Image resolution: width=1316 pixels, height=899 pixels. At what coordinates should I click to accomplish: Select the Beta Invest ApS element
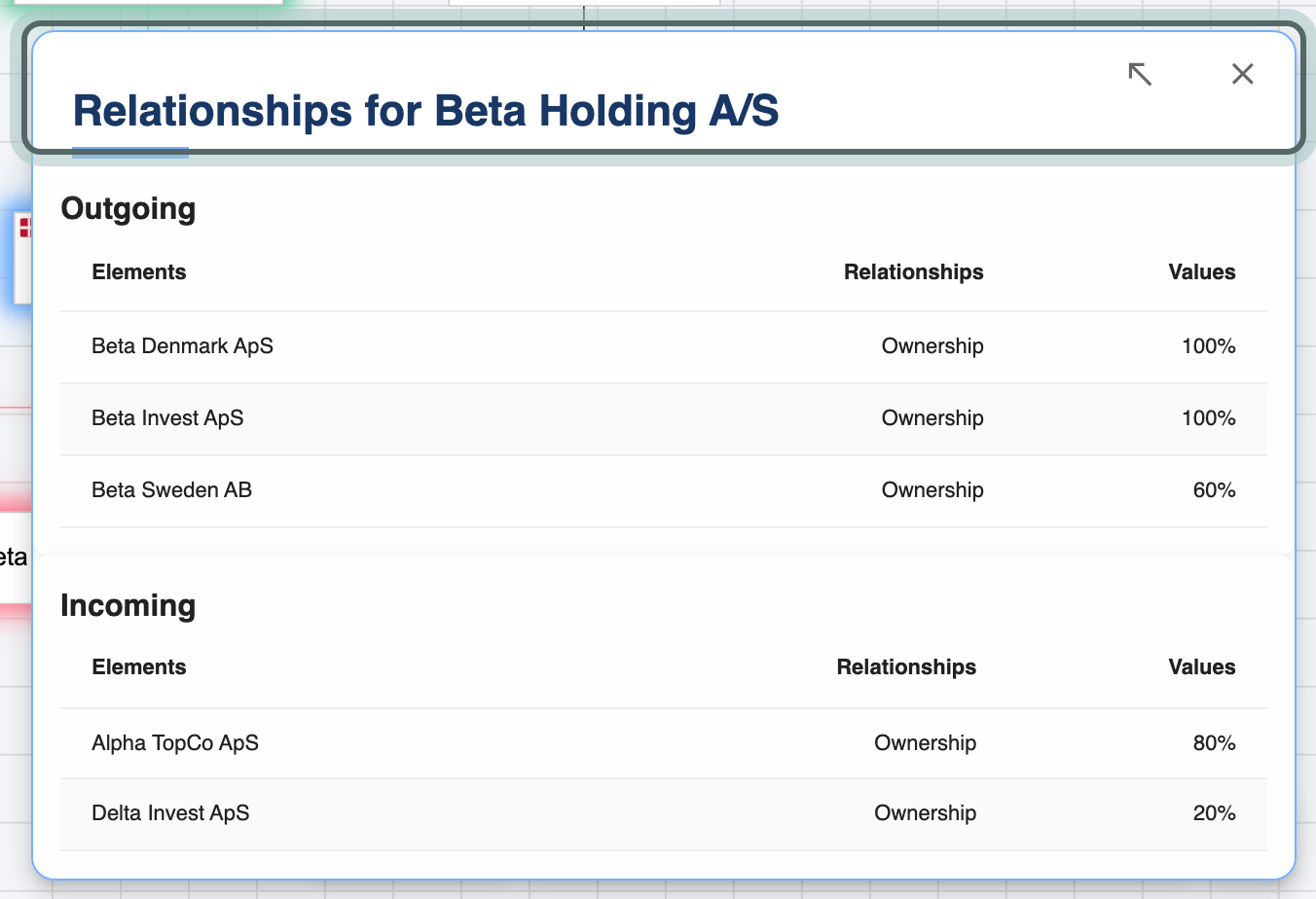click(167, 418)
